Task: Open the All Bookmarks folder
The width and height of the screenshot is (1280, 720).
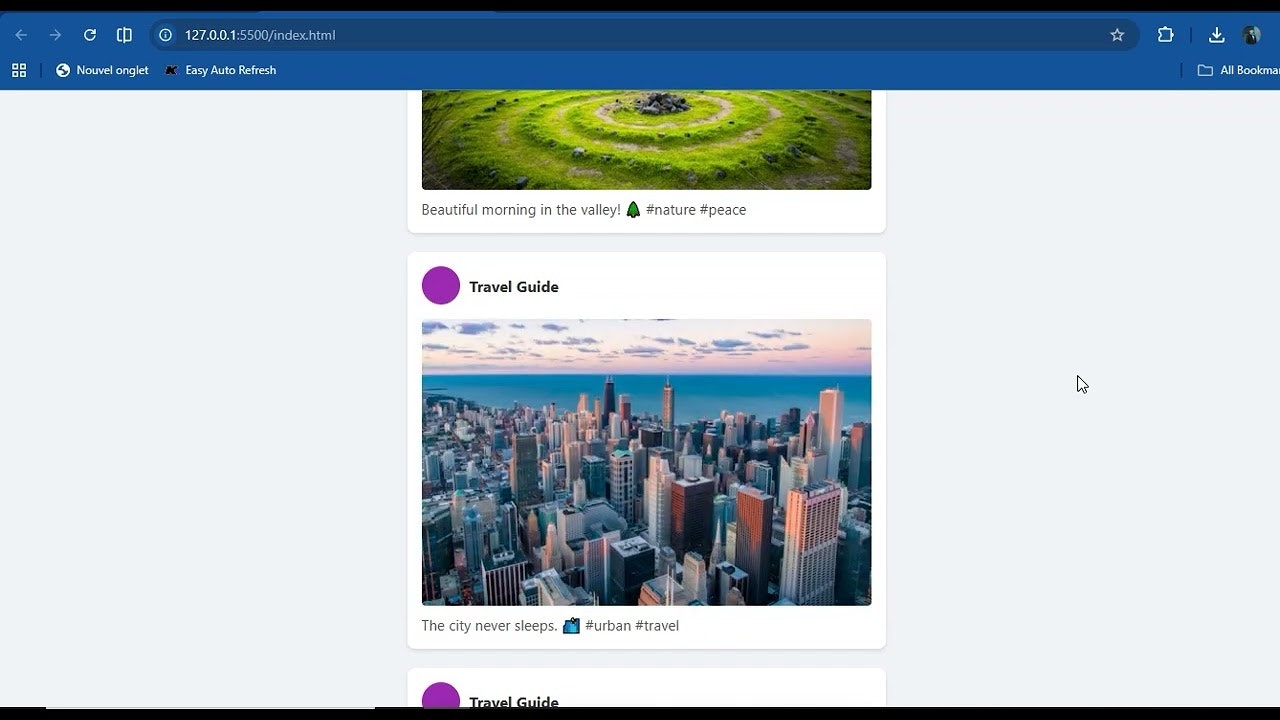Action: [x=1239, y=70]
